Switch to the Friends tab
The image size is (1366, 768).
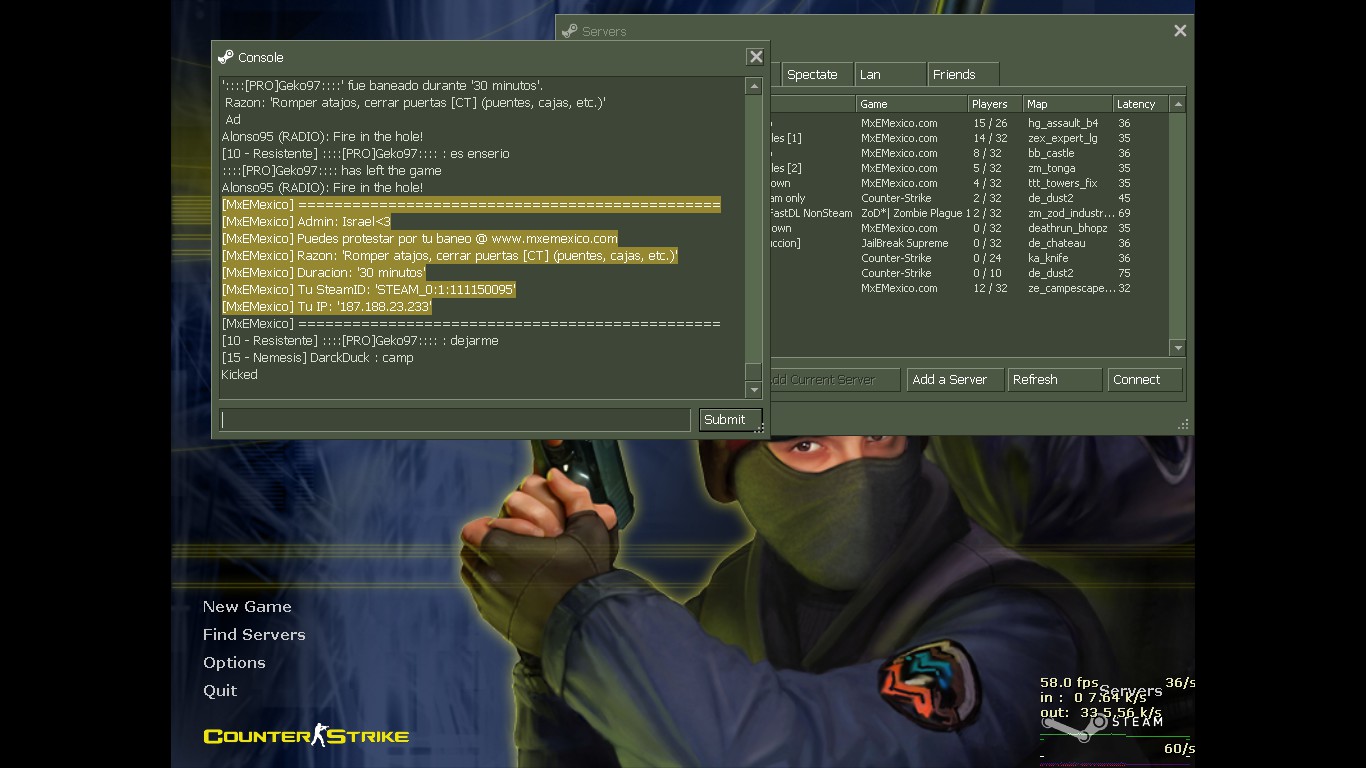pyautogui.click(x=964, y=75)
